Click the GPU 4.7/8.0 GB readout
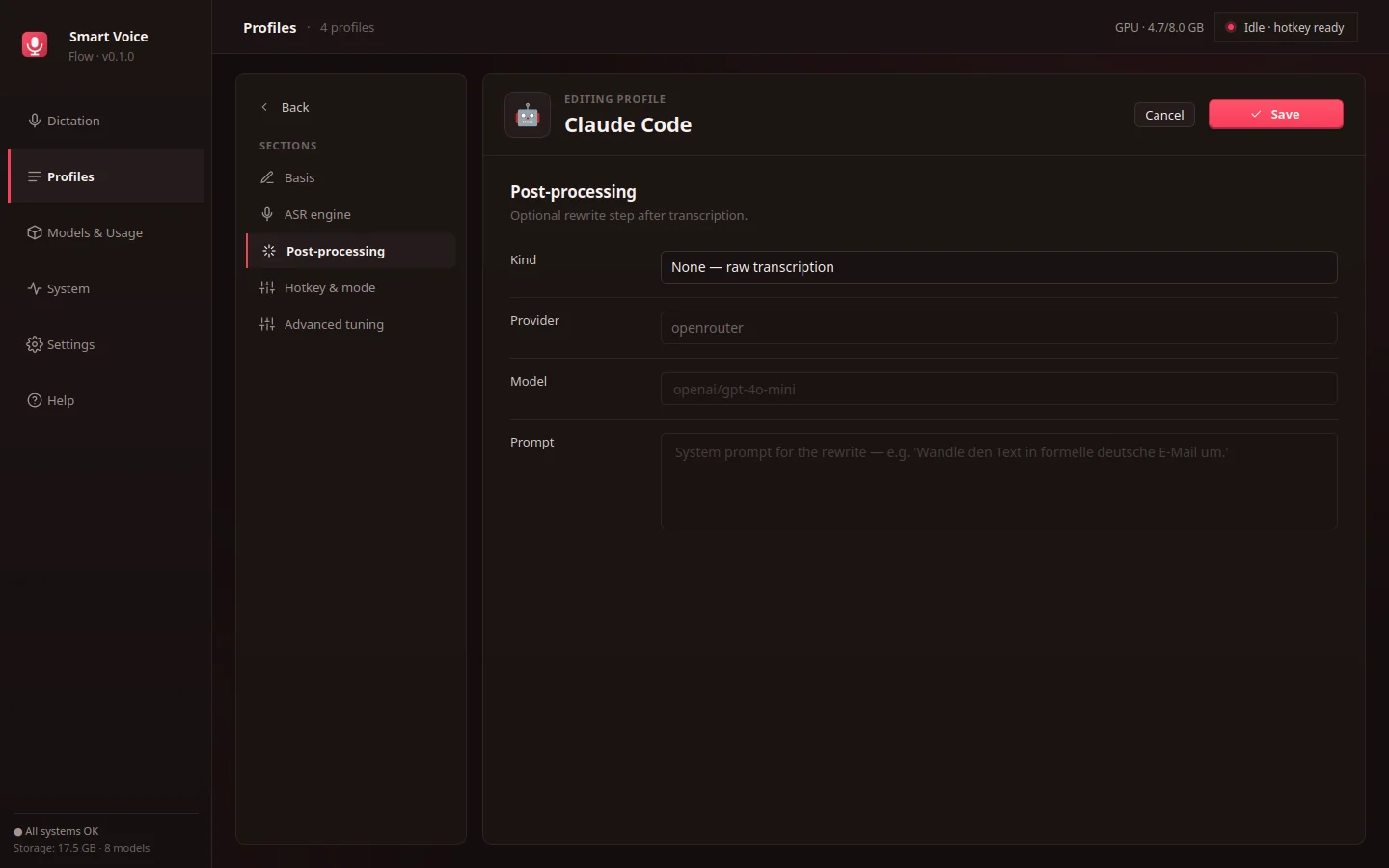Image resolution: width=1389 pixels, height=868 pixels. click(x=1159, y=27)
